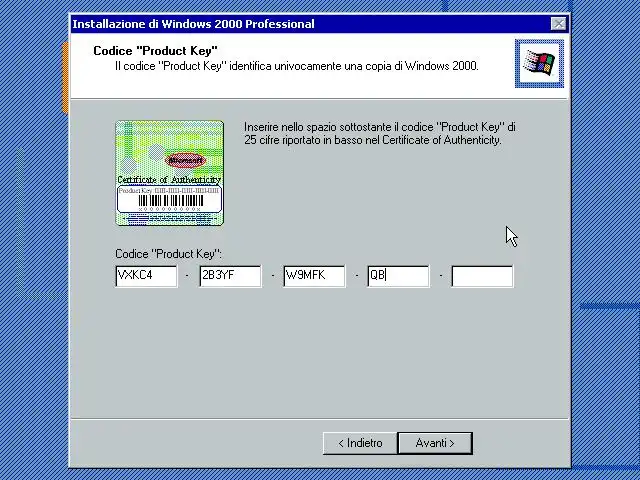Click the Certificate of Authenticity image
640x480 pixels.
click(x=169, y=173)
